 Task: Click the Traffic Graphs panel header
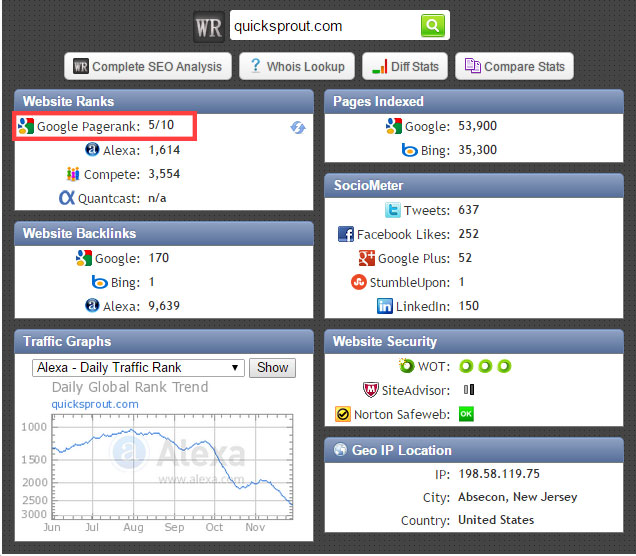tap(164, 341)
